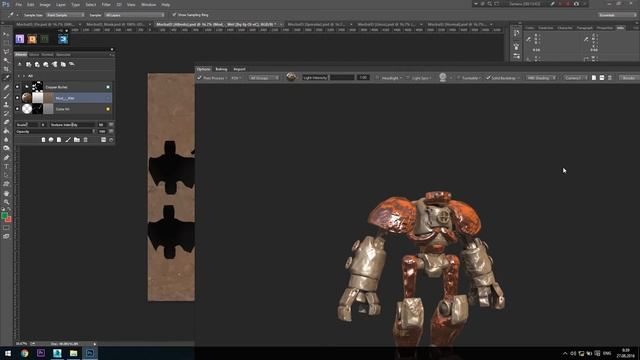Toggle visibility of the selected Rust layer

click(x=17, y=98)
